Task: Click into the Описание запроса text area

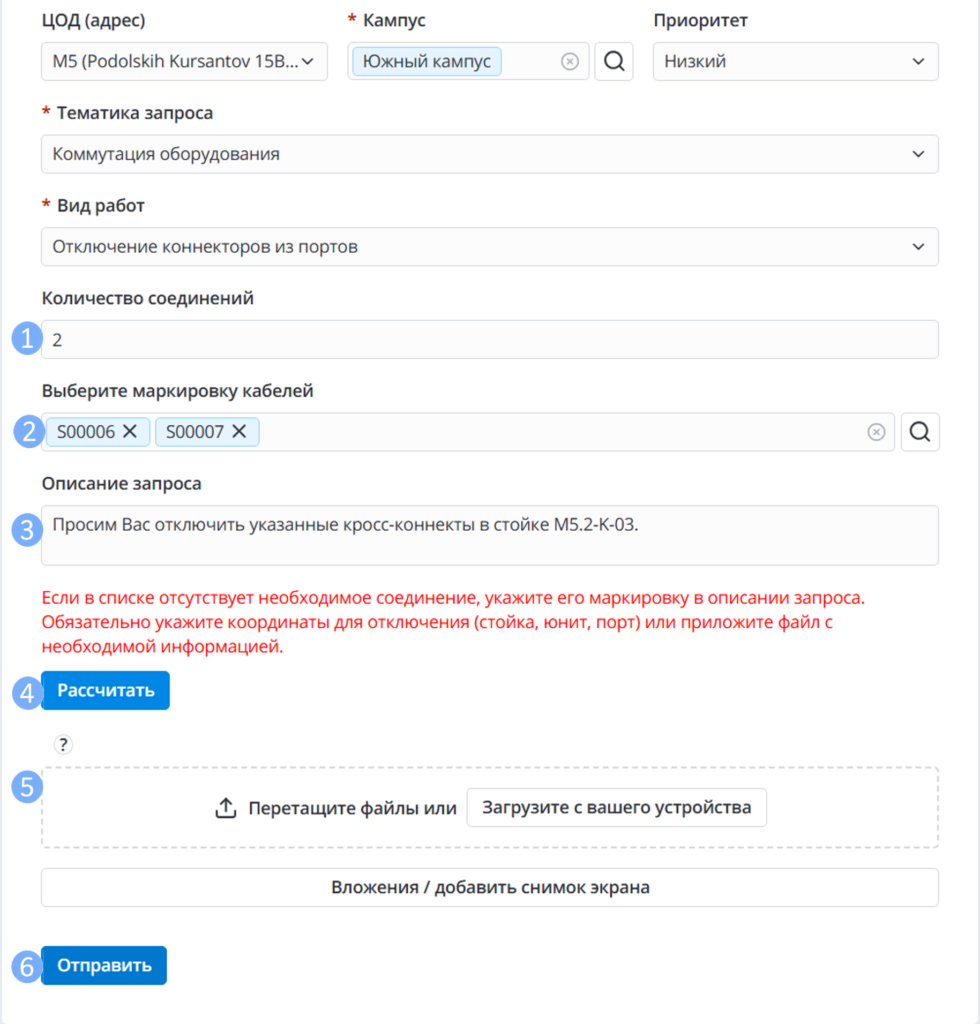Action: click(x=490, y=536)
